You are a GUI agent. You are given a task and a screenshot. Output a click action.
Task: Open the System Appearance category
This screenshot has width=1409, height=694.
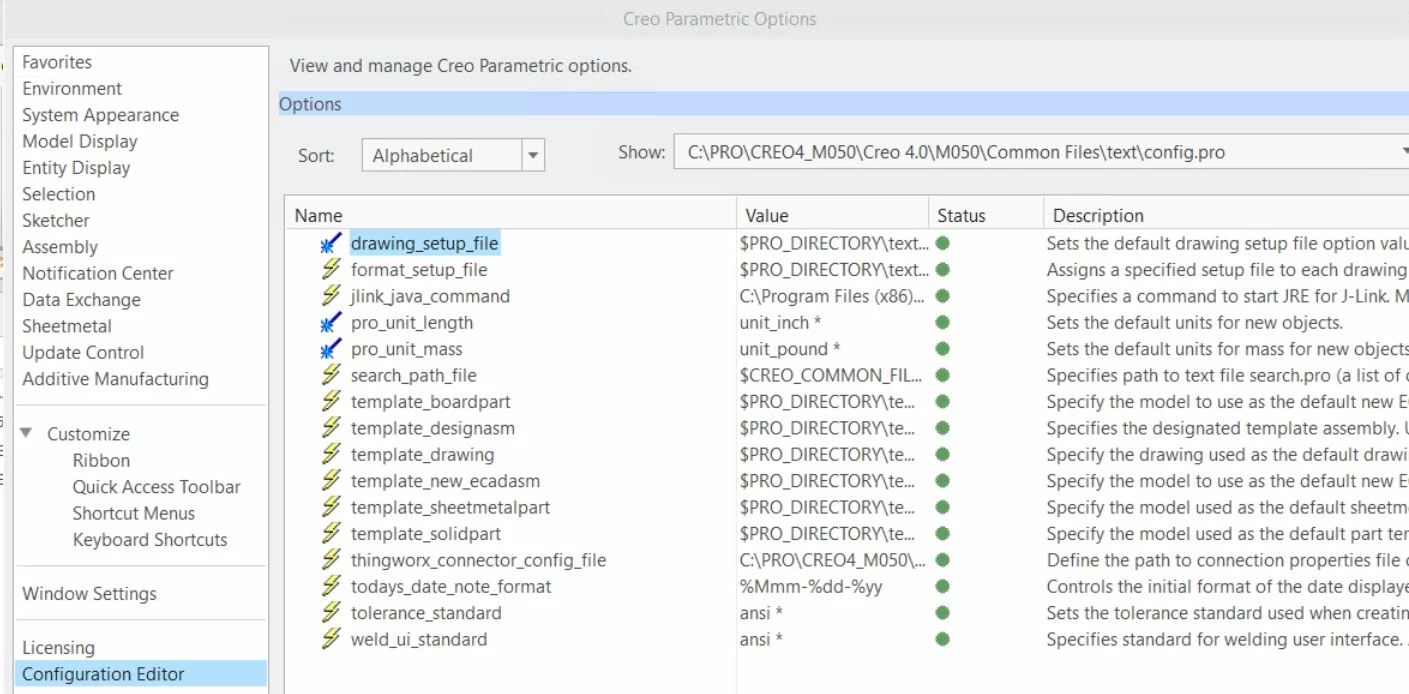point(101,115)
